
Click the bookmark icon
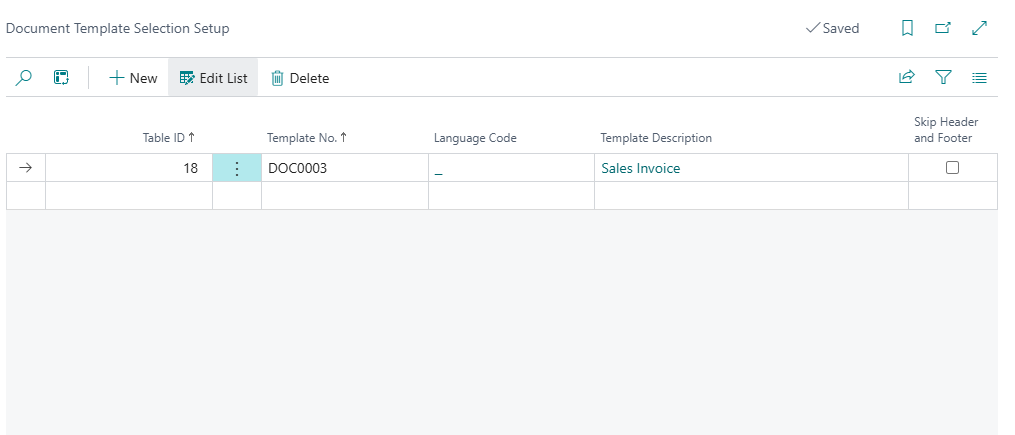coord(907,29)
